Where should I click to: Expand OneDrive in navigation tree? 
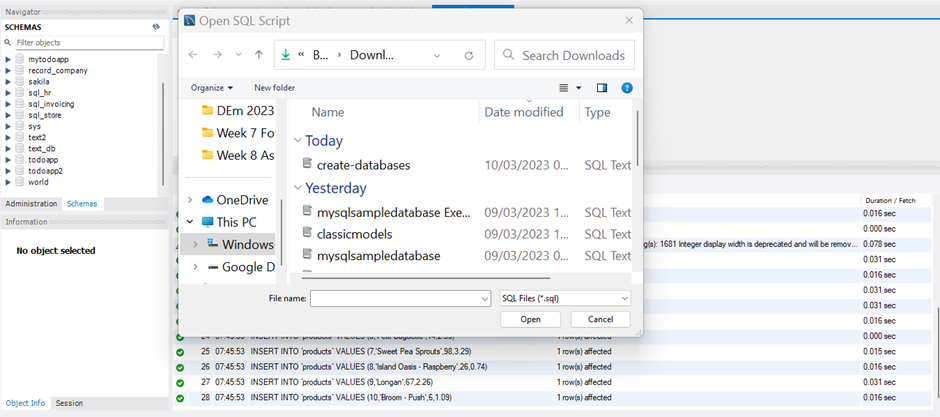click(191, 200)
